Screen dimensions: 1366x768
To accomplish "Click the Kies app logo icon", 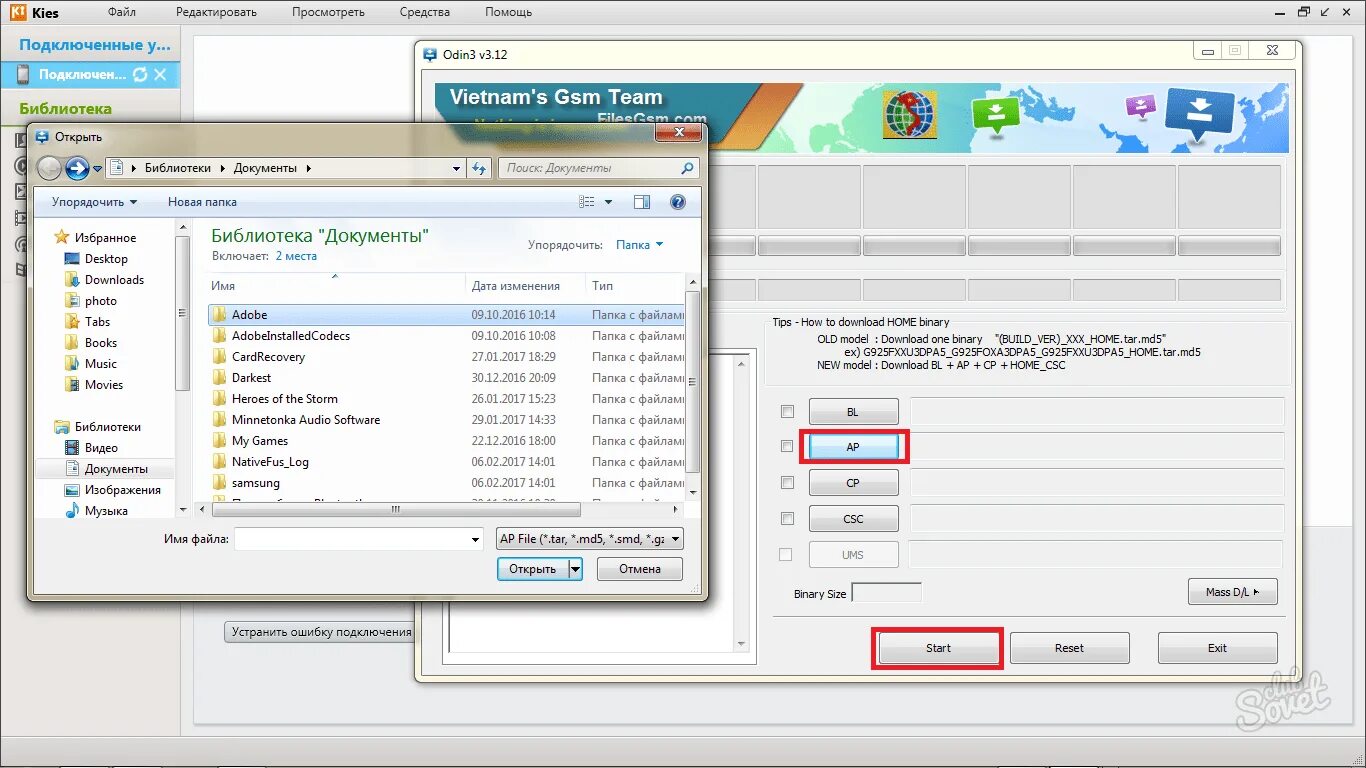I will pos(17,12).
